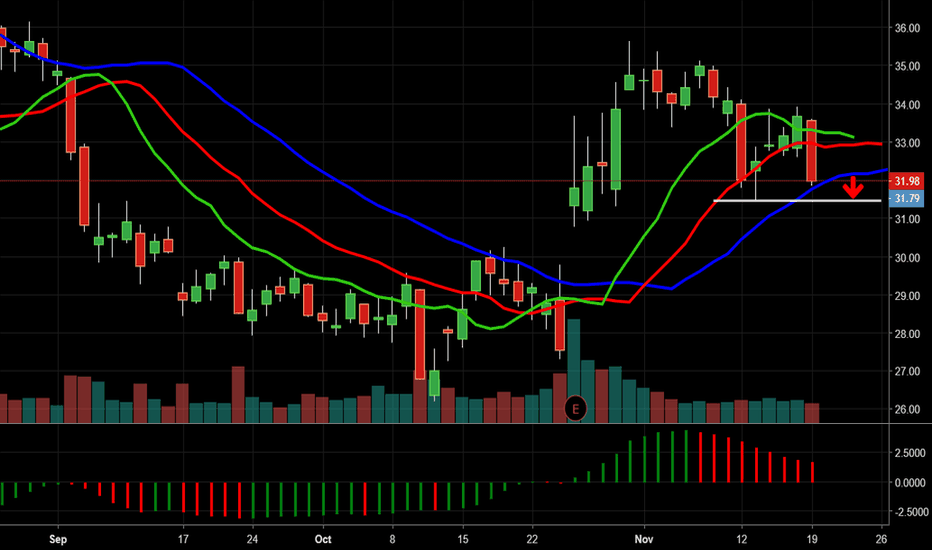Click the 33.00 price axis label
Viewport: 932px width, 550px height.
[908, 143]
